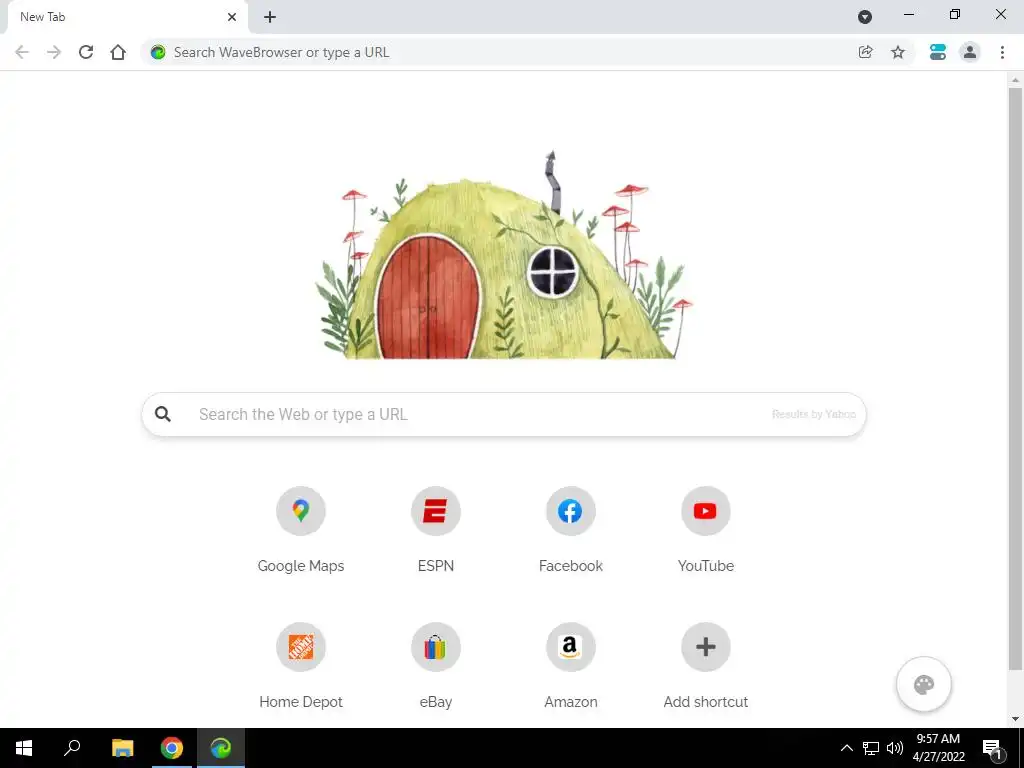Open the three-dot browser menu

click(1002, 52)
